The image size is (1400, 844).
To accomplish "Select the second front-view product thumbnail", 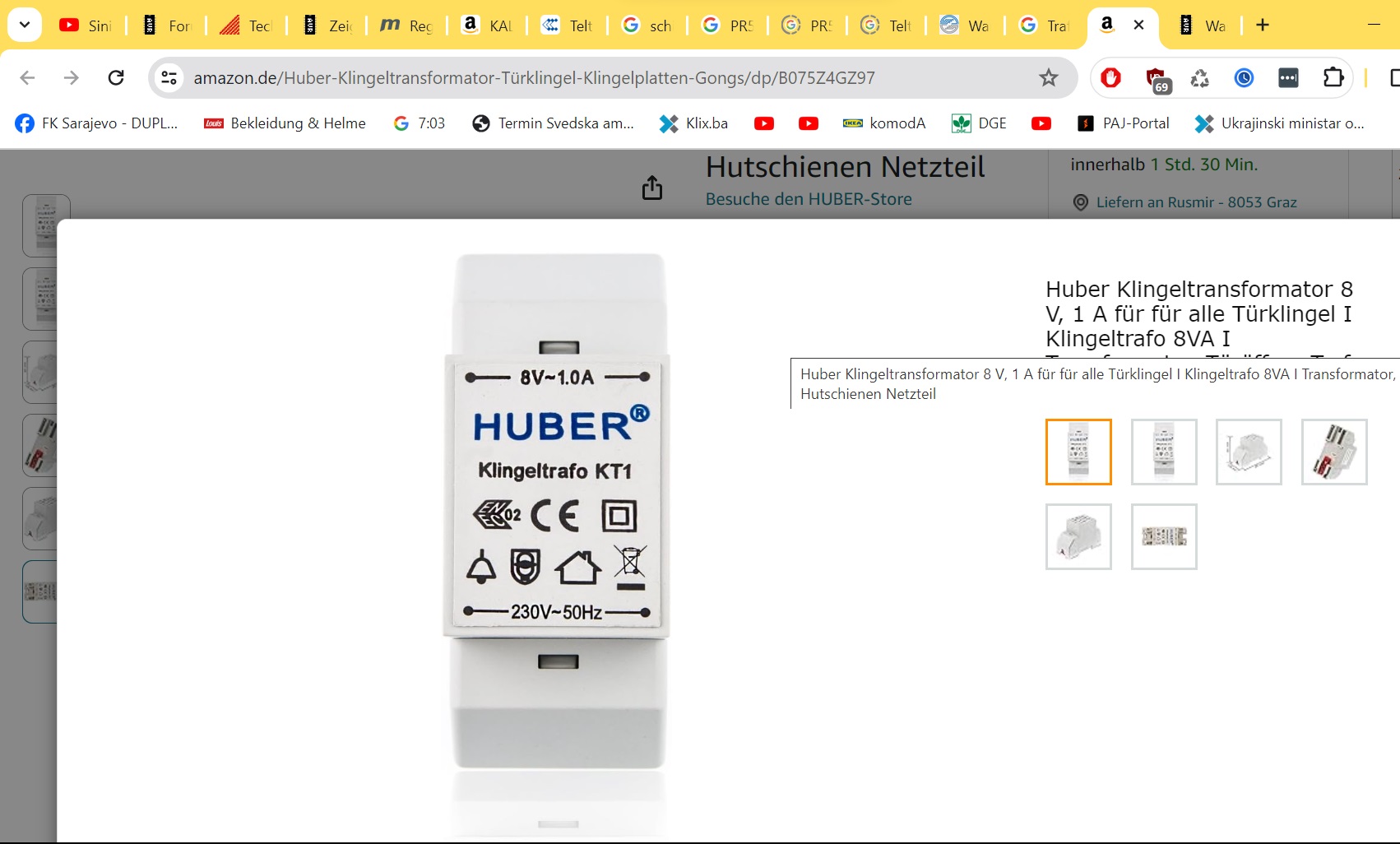I will pyautogui.click(x=1164, y=452).
